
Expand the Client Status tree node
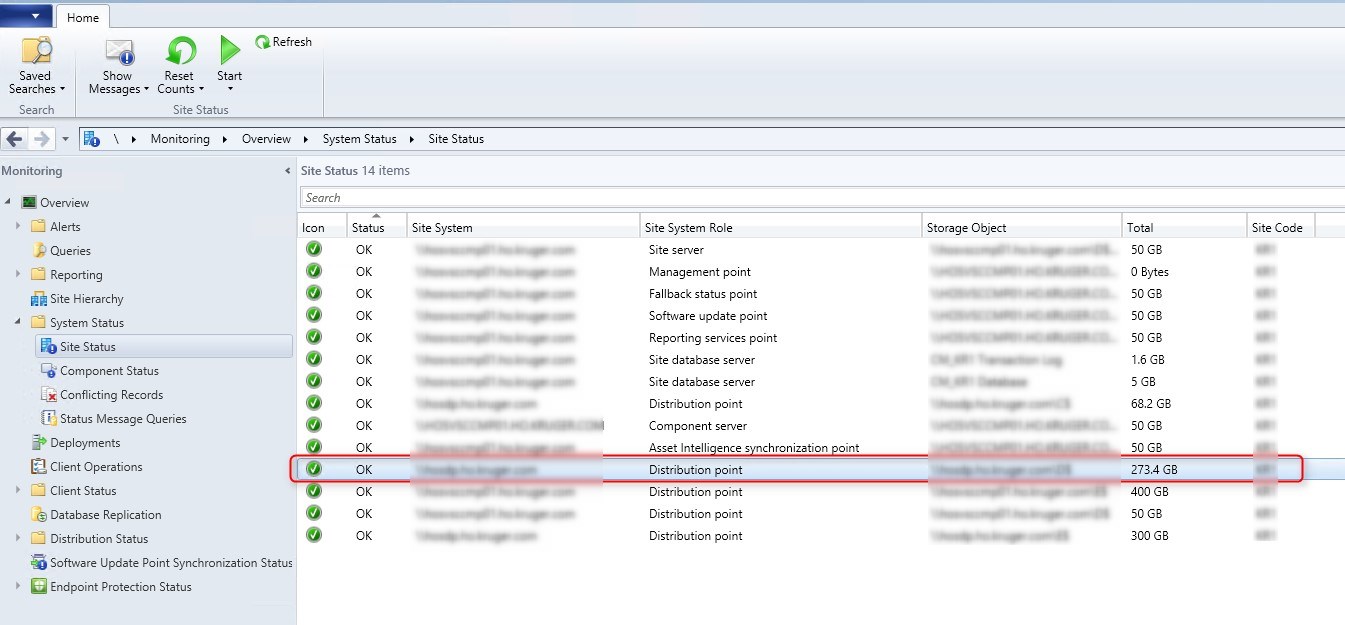18,490
